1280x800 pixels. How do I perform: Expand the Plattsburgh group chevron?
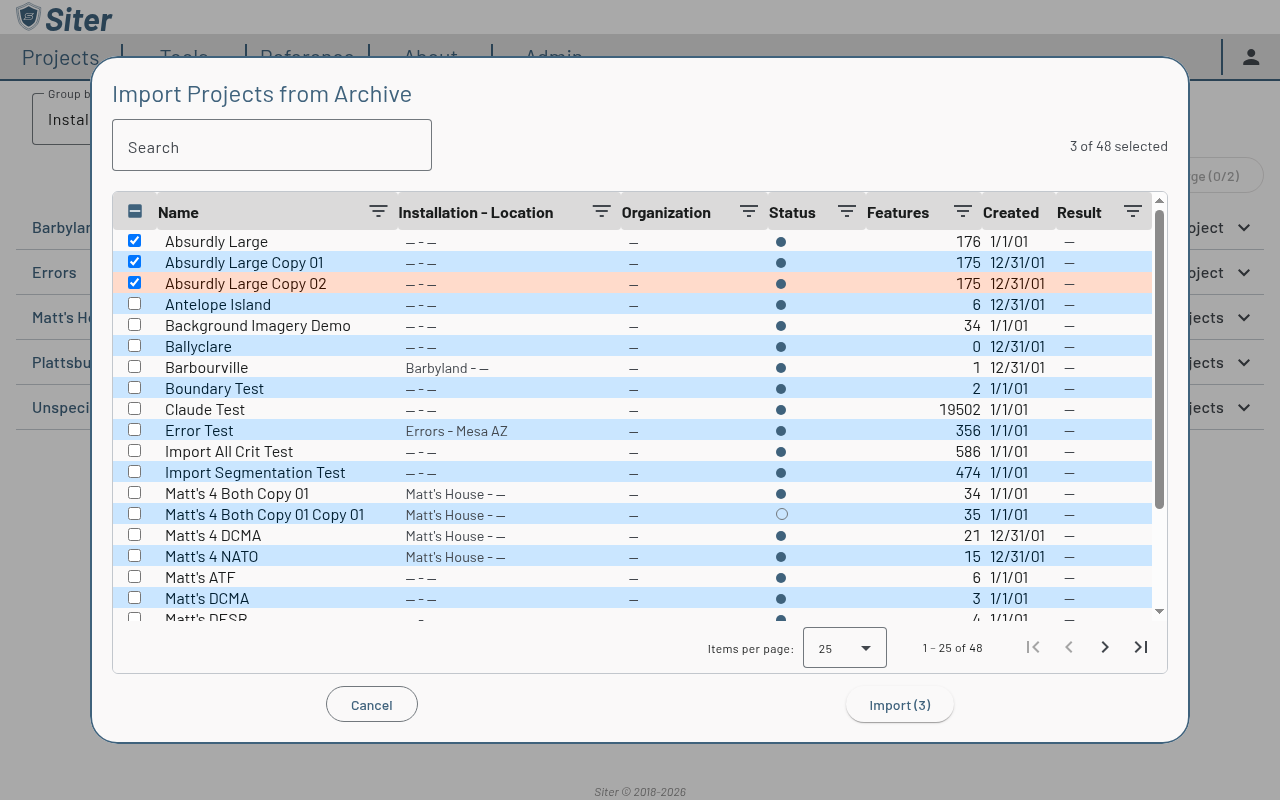click(1244, 363)
